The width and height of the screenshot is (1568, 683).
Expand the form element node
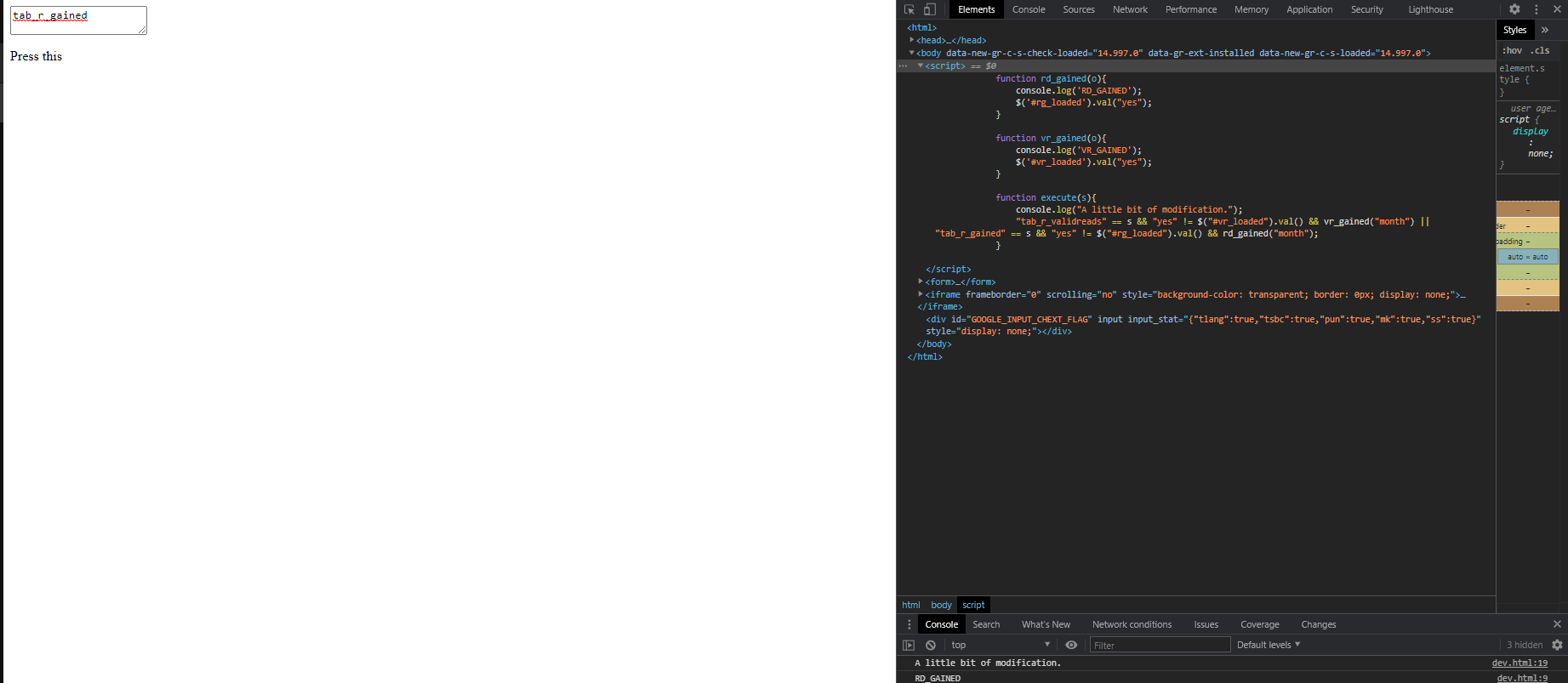point(921,282)
